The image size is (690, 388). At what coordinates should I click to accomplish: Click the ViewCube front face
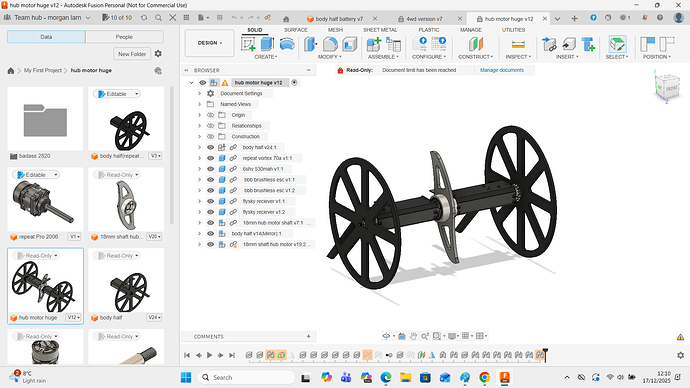672,88
